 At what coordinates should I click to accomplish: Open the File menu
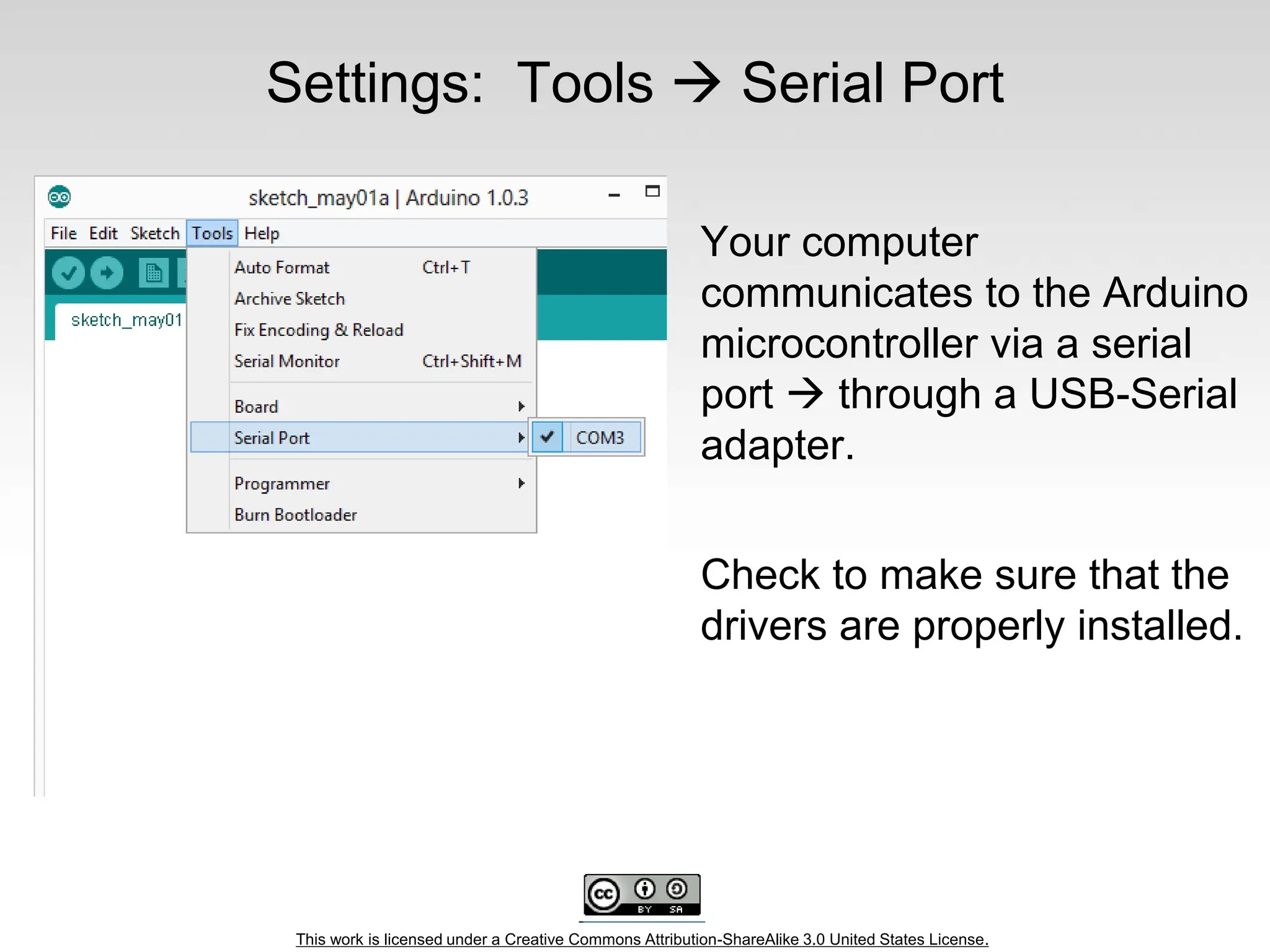coord(63,234)
